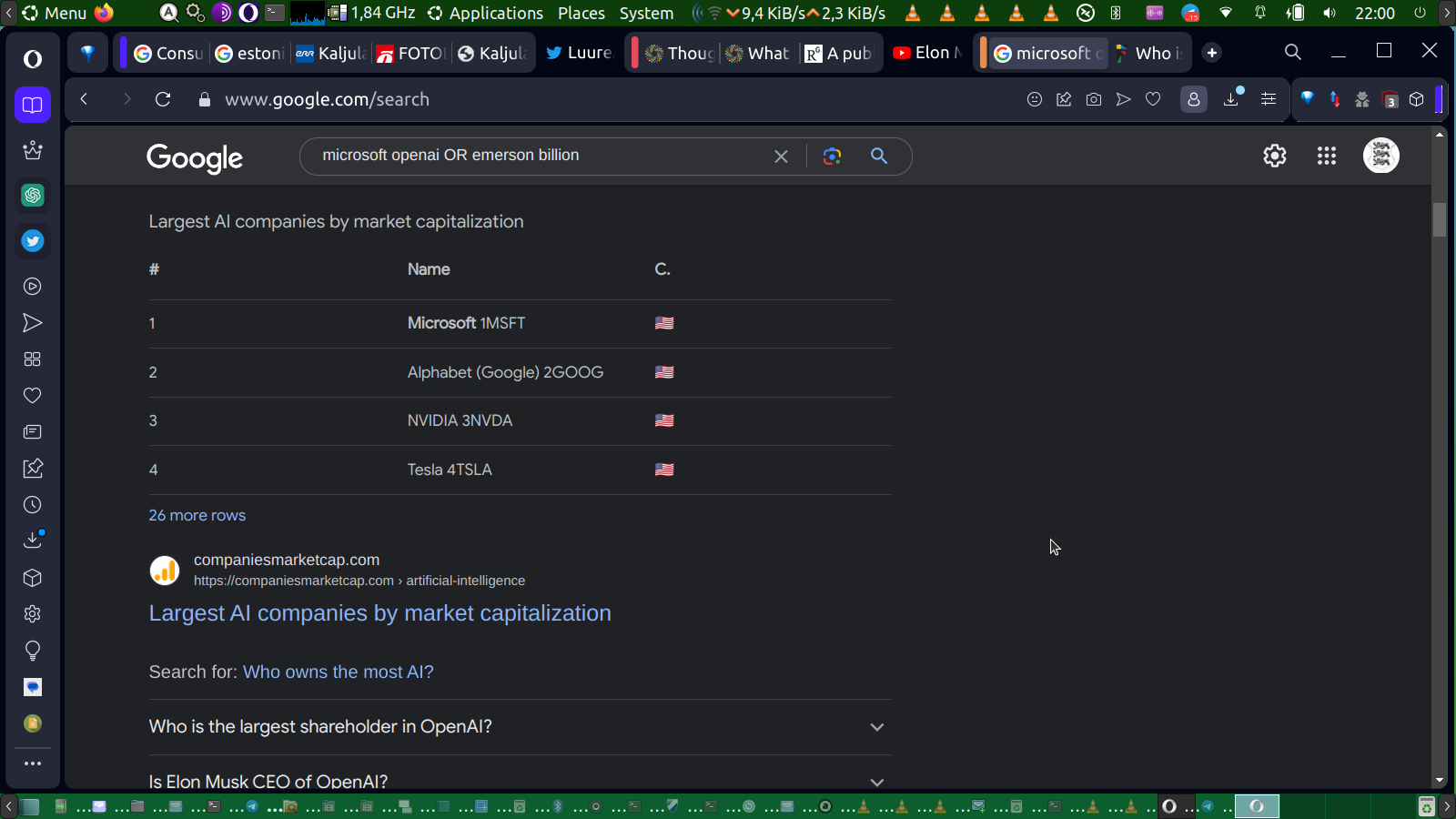Switch to the 'Luure' Twitter tab
The width and height of the screenshot is (1456, 819).
[579, 53]
